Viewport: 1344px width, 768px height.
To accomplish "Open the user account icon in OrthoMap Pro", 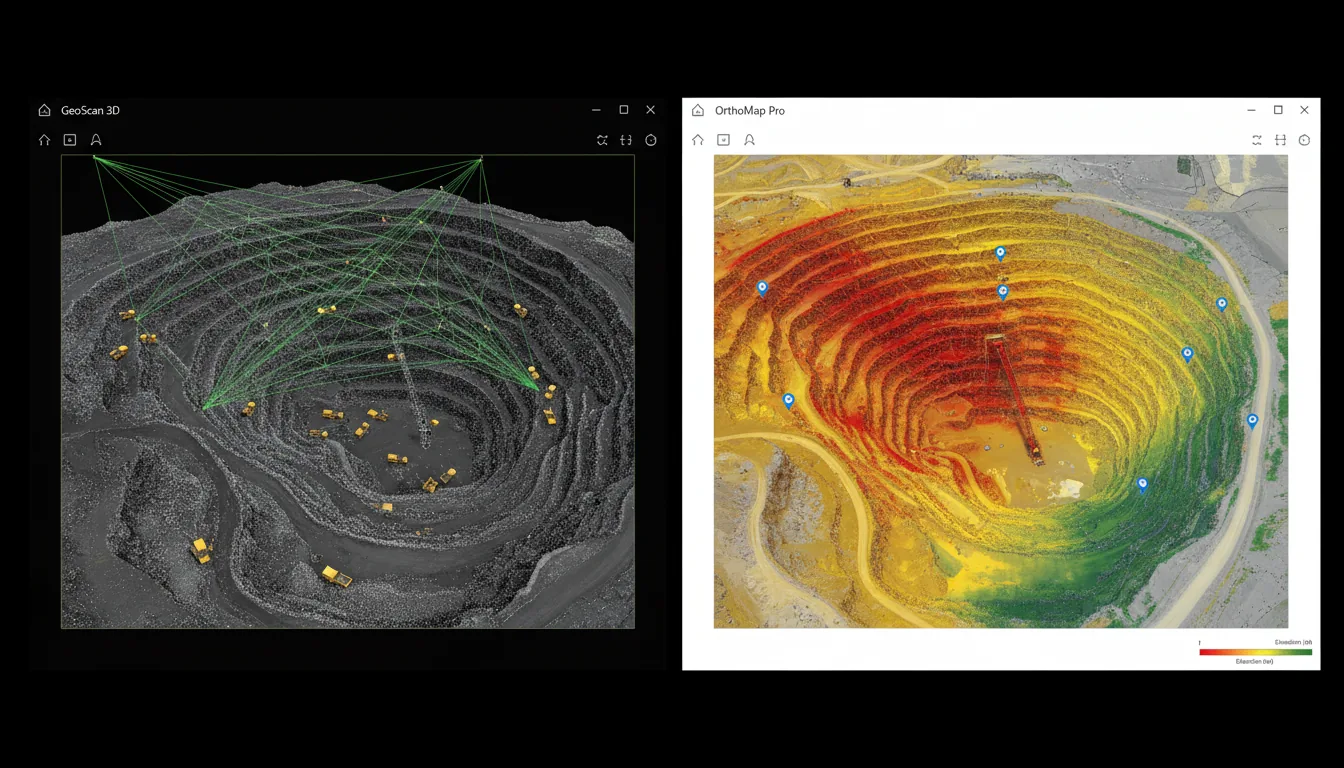I will tap(750, 140).
